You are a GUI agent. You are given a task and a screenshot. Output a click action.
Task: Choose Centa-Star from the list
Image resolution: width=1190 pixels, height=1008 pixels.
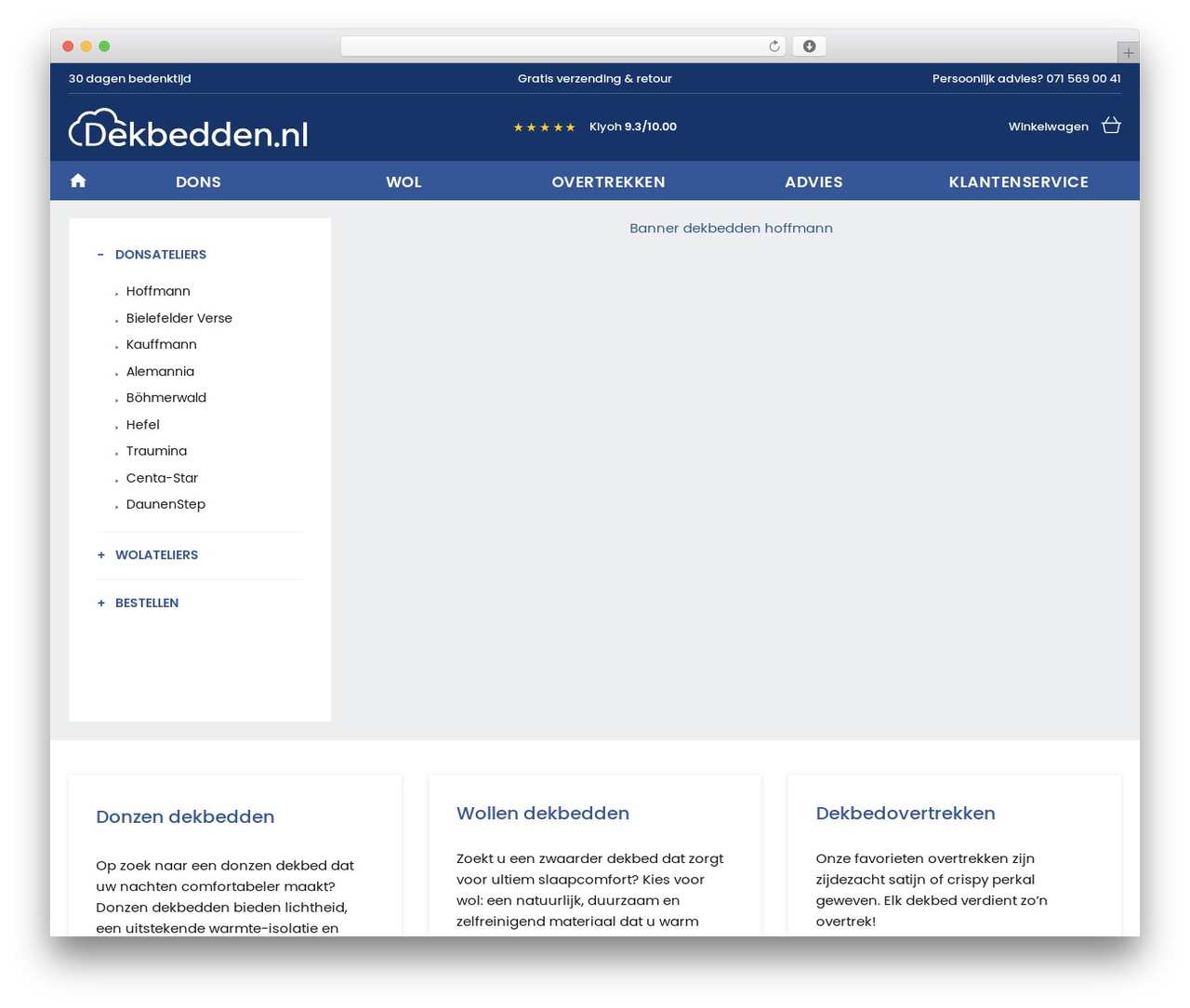162,478
